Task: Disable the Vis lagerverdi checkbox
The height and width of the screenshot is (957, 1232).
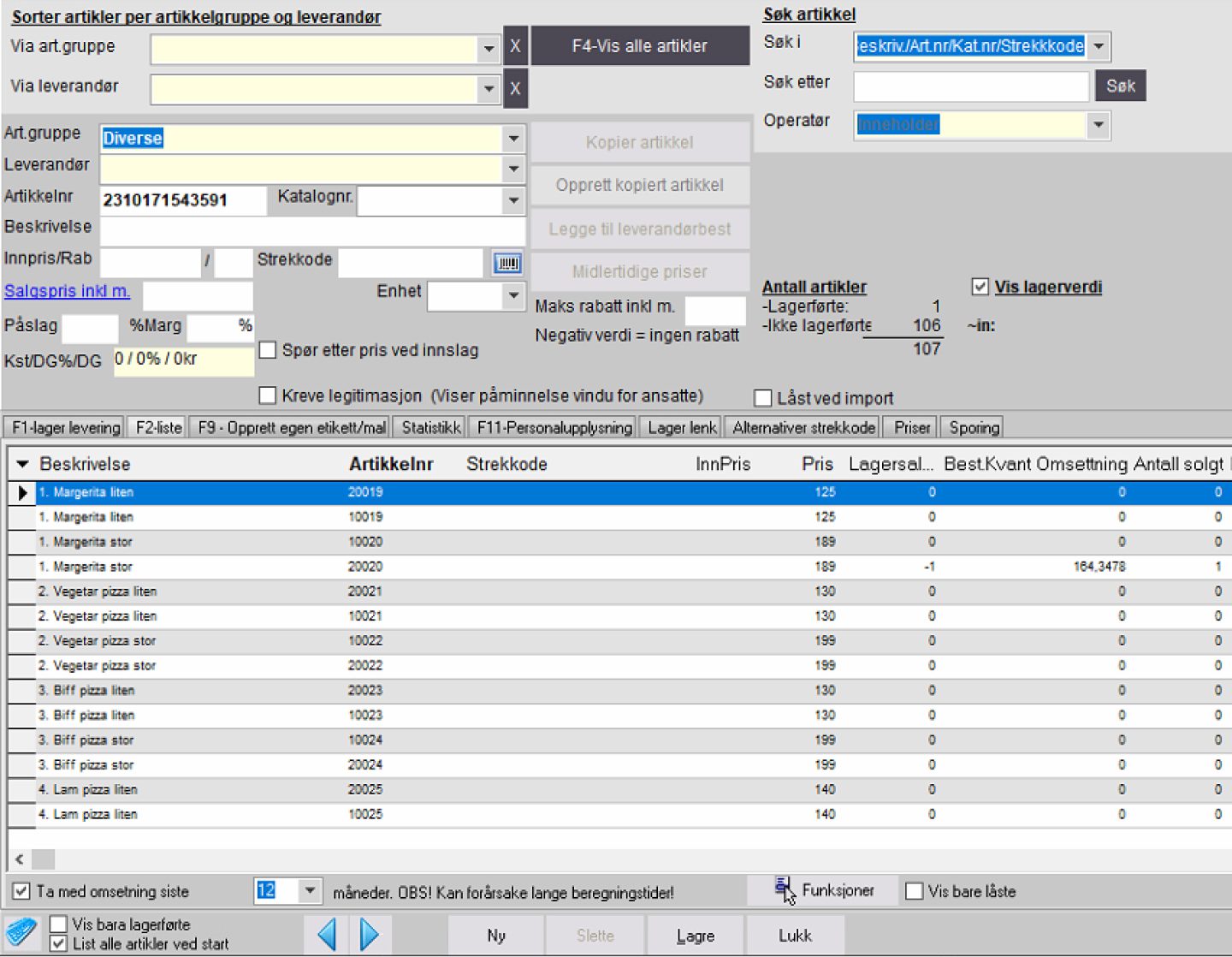Action: [x=980, y=287]
